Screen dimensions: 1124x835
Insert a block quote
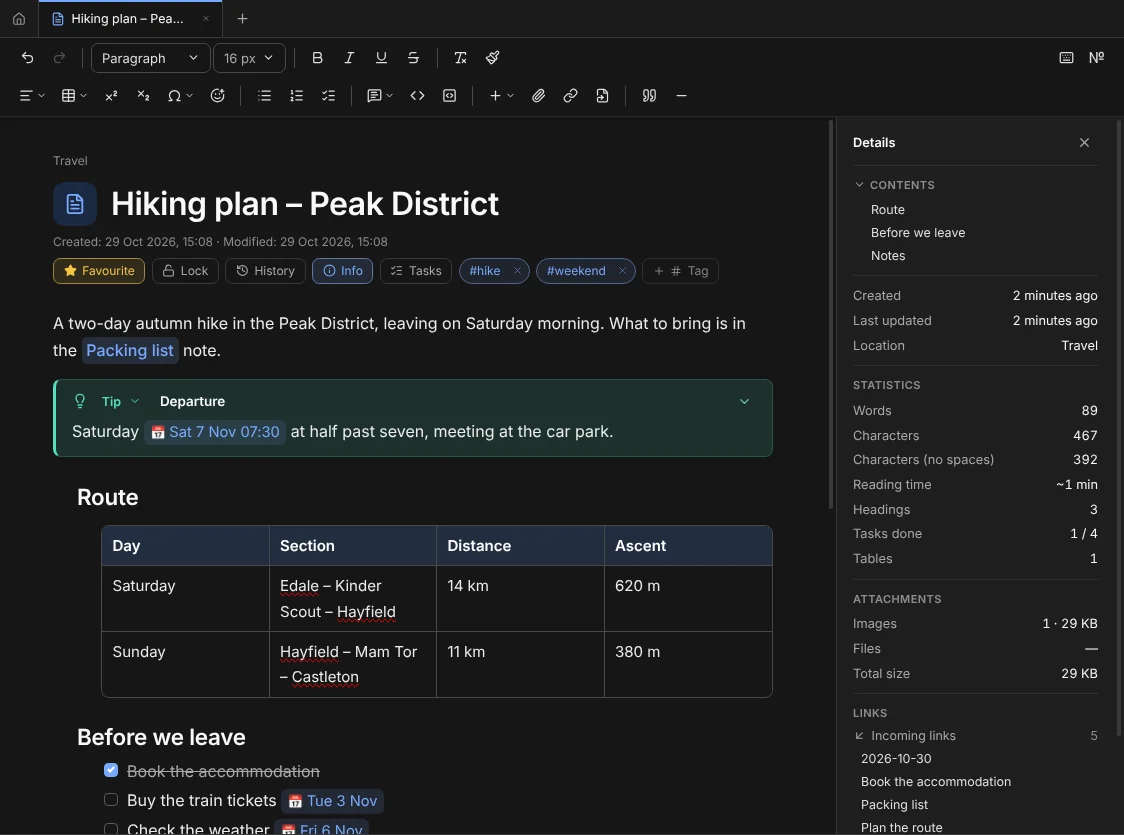649,96
